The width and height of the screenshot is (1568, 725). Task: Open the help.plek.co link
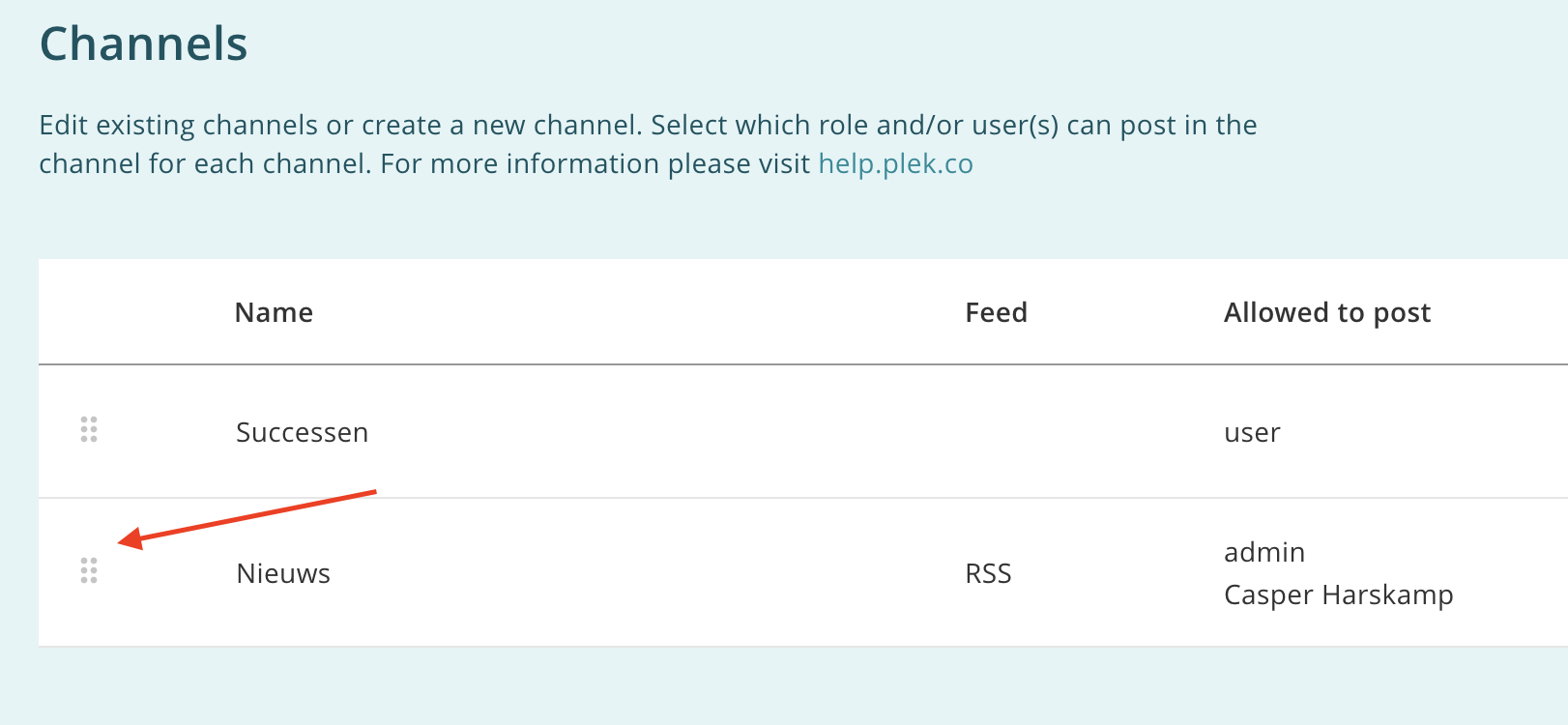click(895, 163)
